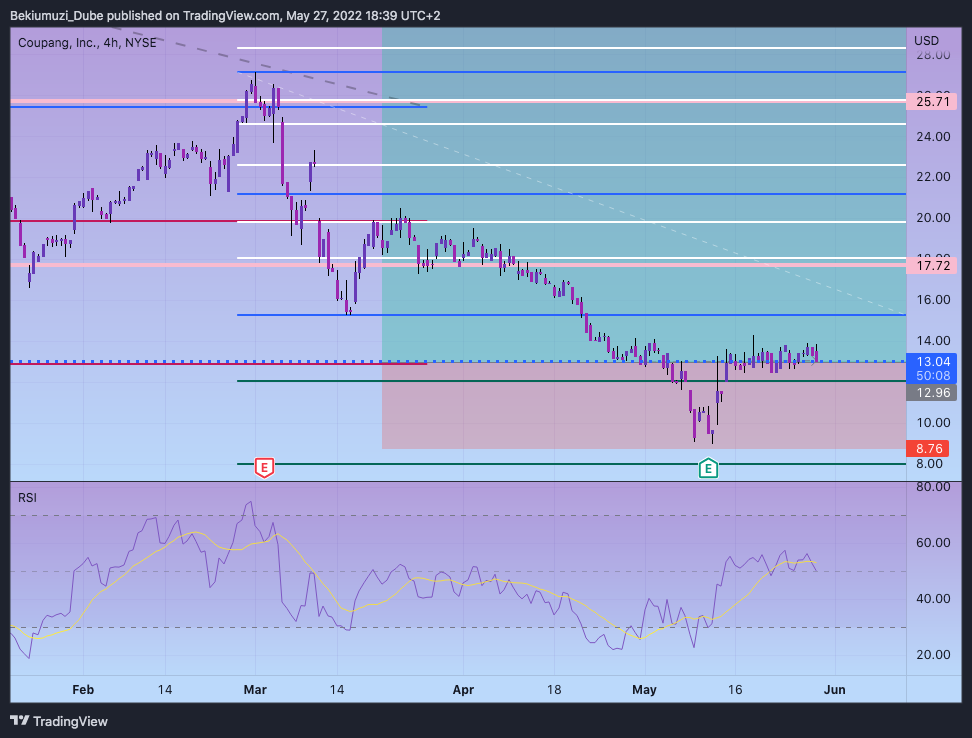Image resolution: width=972 pixels, height=738 pixels.
Task: Click the USD currency label
Action: 926,41
